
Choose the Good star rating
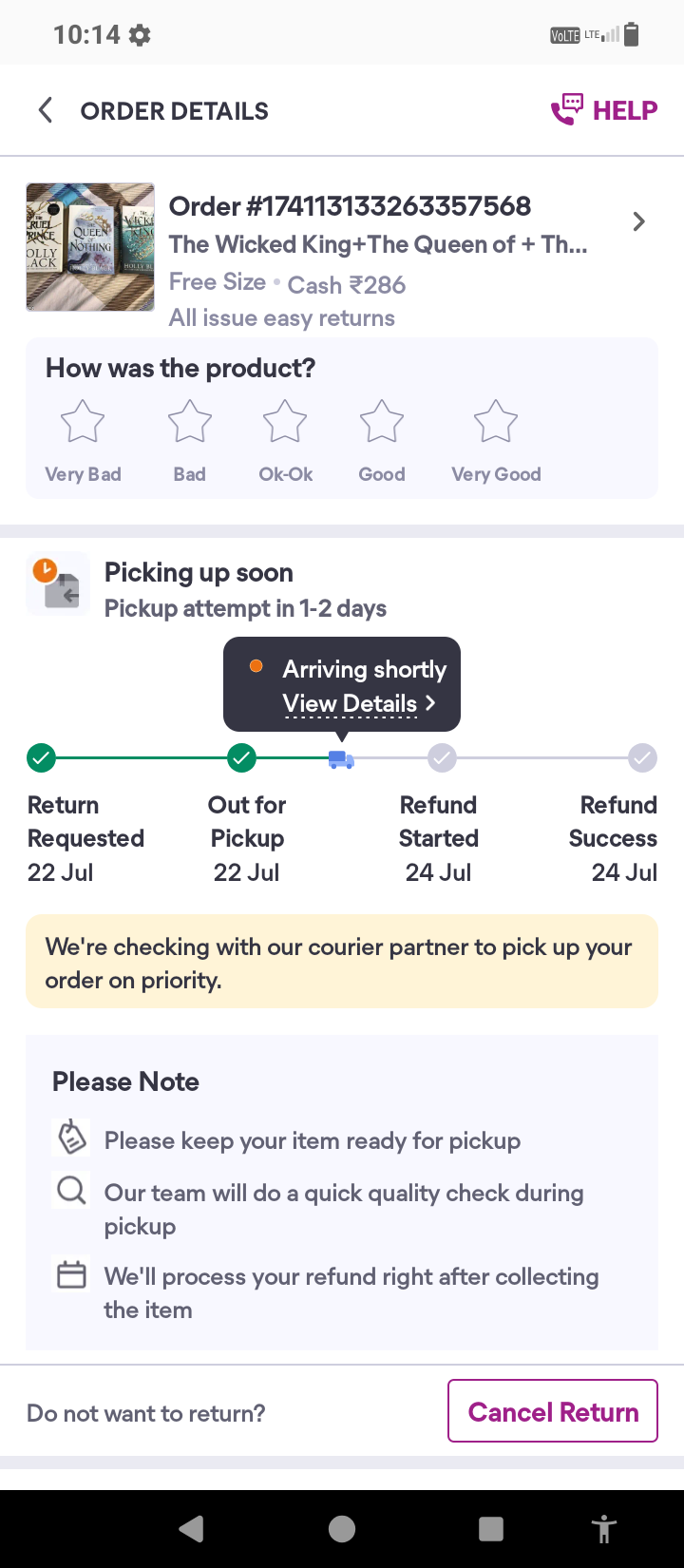(382, 422)
